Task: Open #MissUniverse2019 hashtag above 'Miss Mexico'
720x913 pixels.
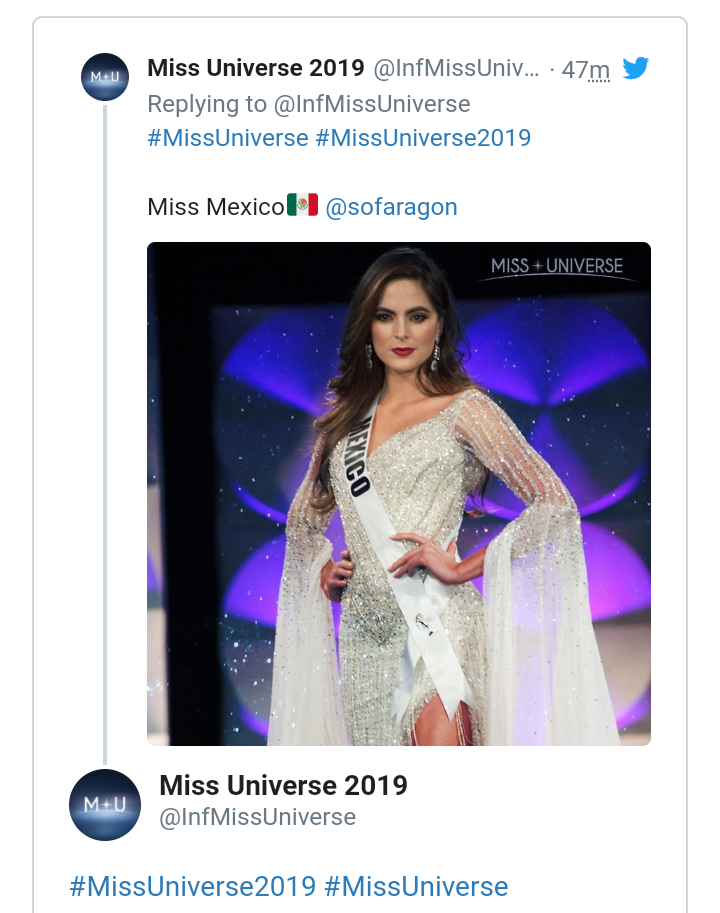Action: click(423, 138)
